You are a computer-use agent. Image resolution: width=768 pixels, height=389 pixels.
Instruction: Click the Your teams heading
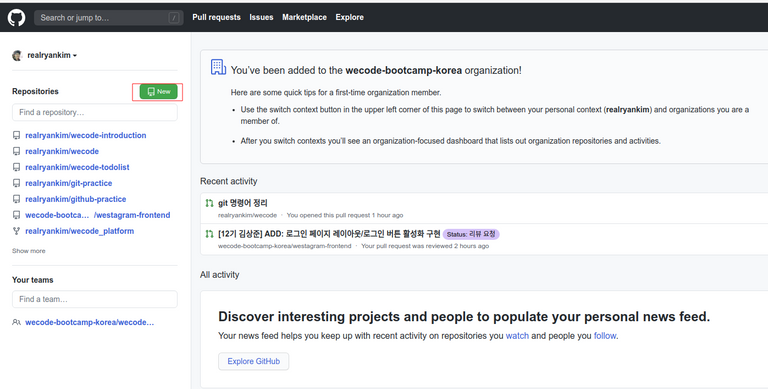33,280
